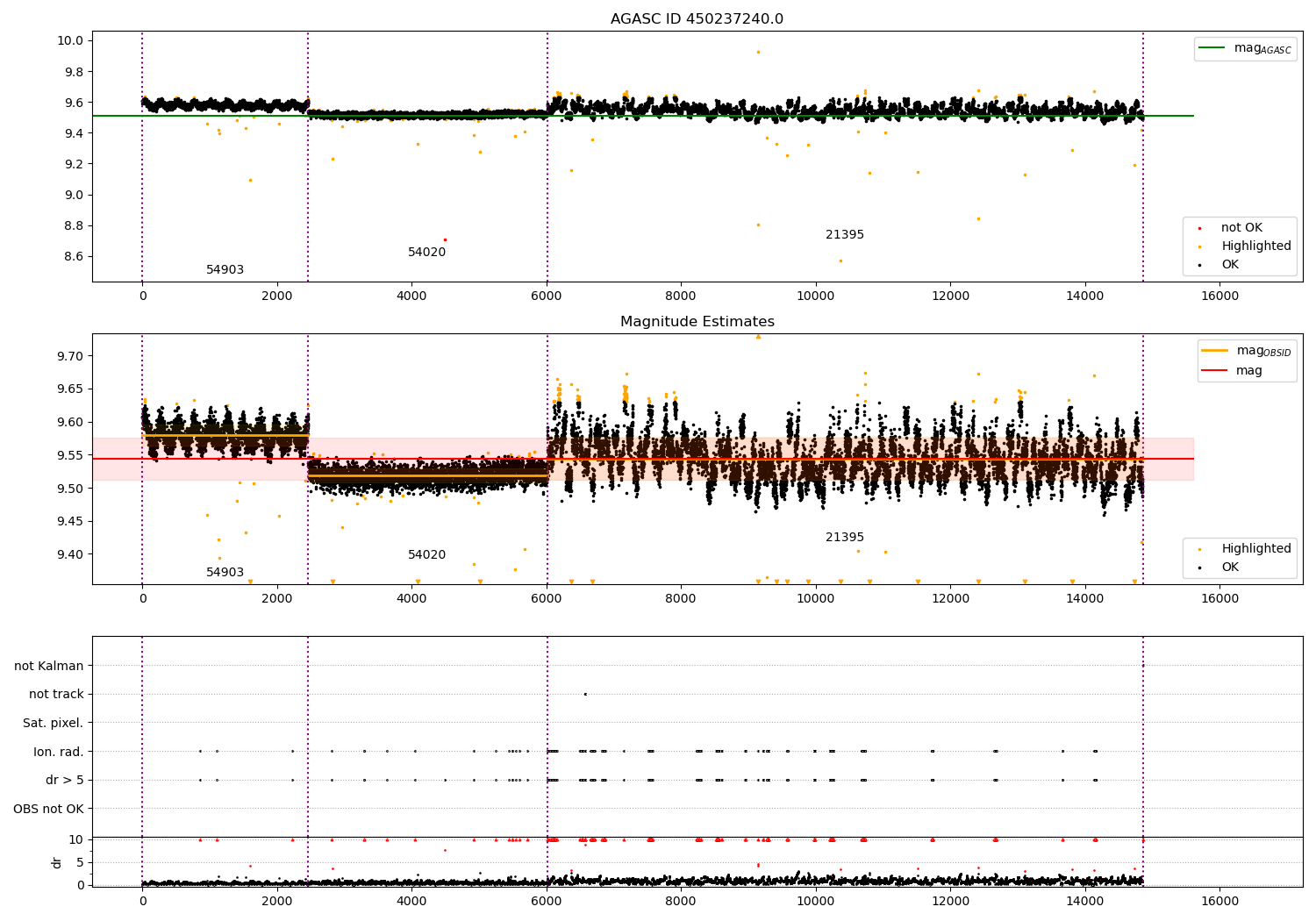This screenshot has width=1316, height=921.
Task: Click 'Highlighted' in the Magnitude Estimates legend
Action: click(1256, 549)
